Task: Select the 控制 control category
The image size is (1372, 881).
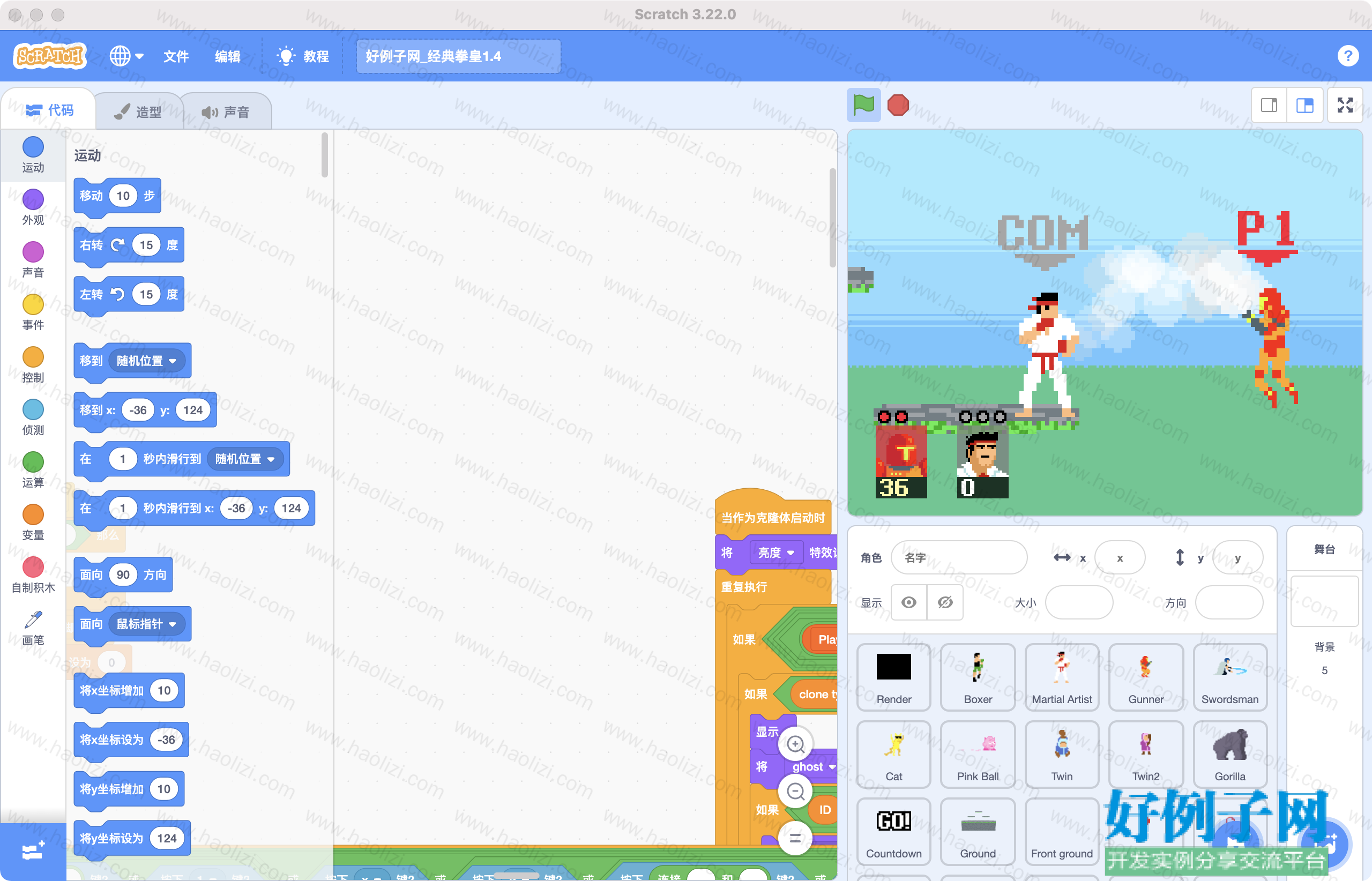Action: click(33, 365)
